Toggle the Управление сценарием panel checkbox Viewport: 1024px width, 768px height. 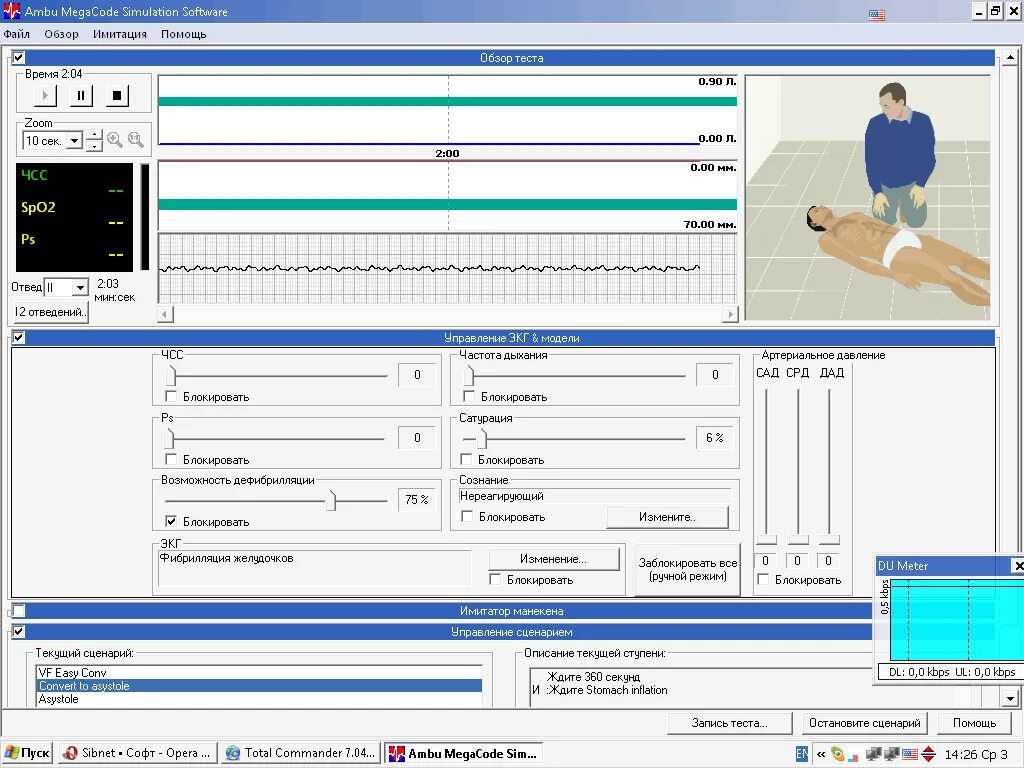(19, 632)
